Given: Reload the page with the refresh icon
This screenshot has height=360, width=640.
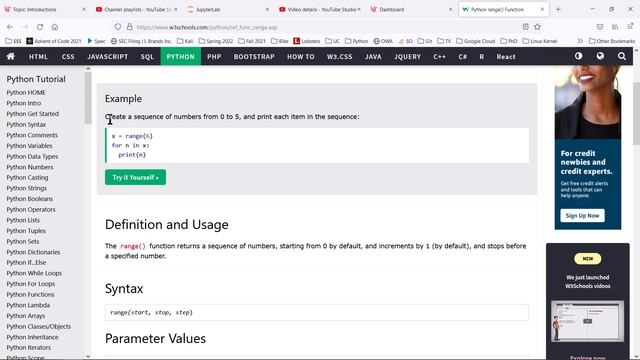Looking at the screenshot, I should [x=40, y=27].
